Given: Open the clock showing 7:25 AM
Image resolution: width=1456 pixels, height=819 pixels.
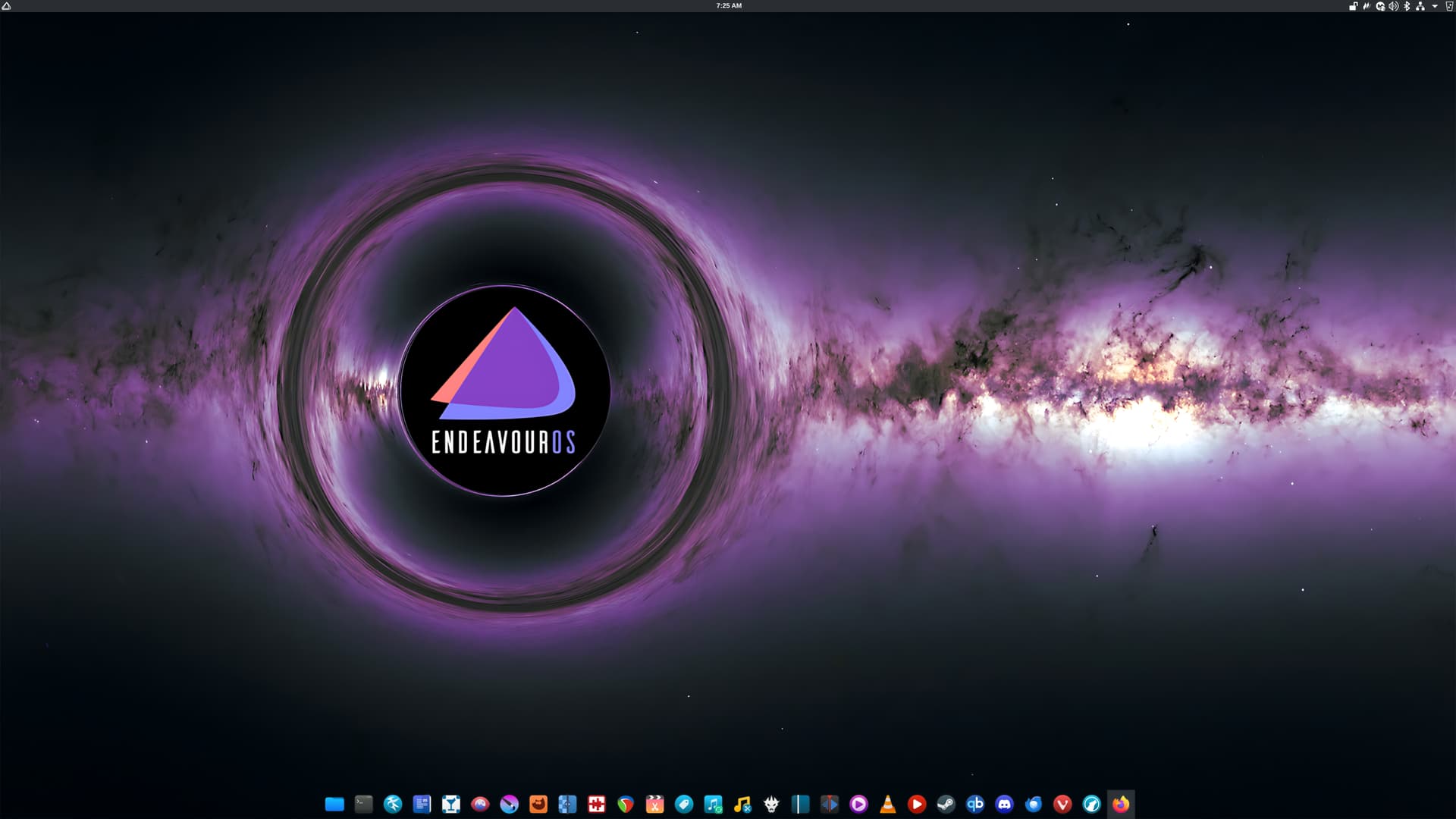Looking at the screenshot, I should [x=729, y=5].
